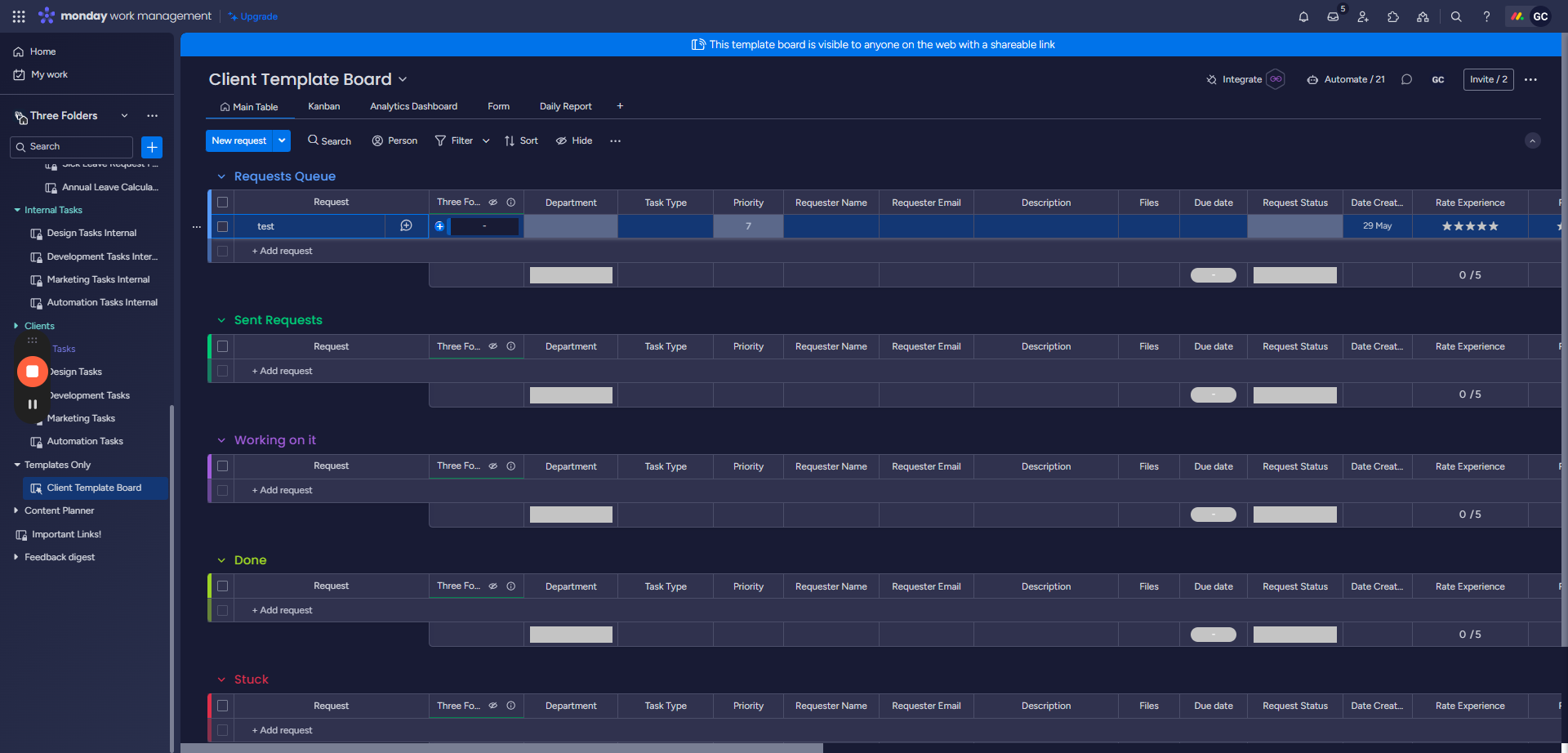Viewport: 1568px width, 753px height.
Task: Click the Upgrade link
Action: (253, 16)
